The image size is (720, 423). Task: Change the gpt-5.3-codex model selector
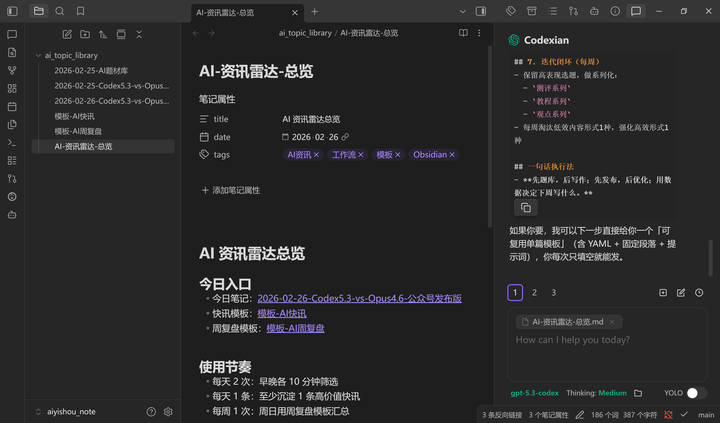534,393
